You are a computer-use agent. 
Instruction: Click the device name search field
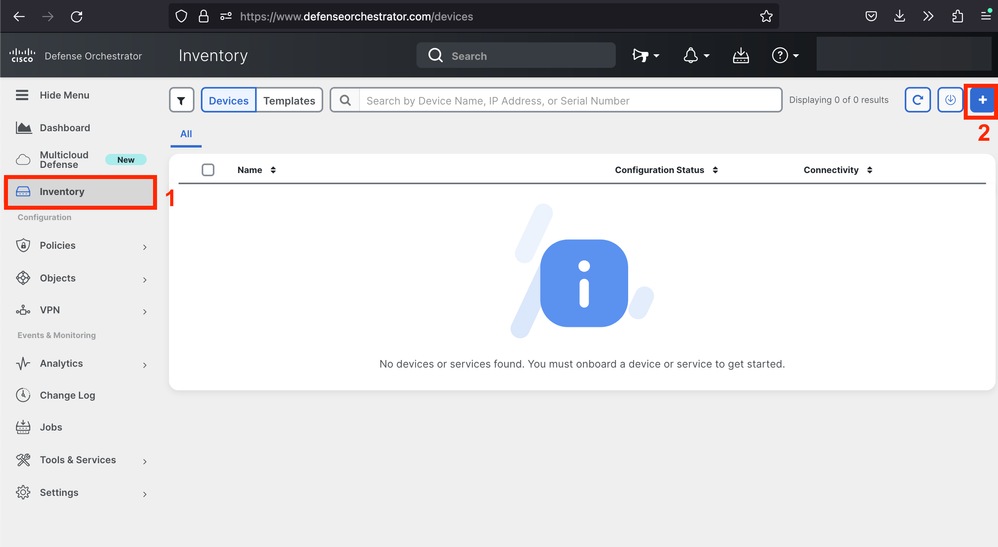(x=570, y=101)
